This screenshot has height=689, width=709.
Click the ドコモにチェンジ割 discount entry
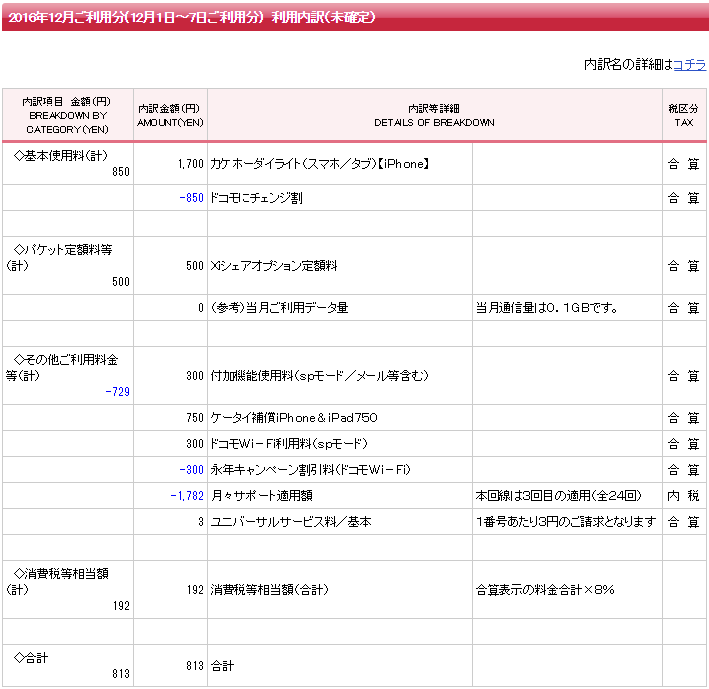[256, 198]
